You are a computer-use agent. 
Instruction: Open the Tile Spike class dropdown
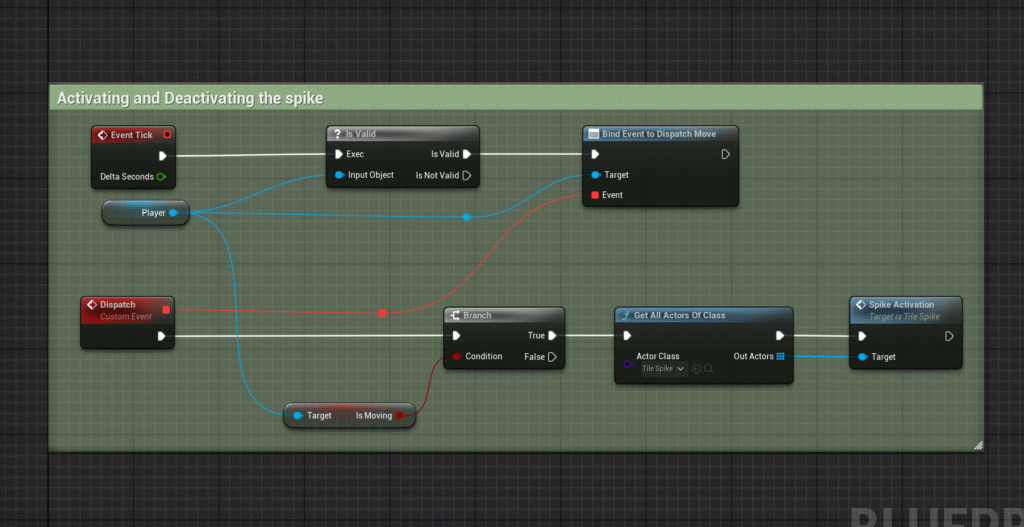(664, 369)
